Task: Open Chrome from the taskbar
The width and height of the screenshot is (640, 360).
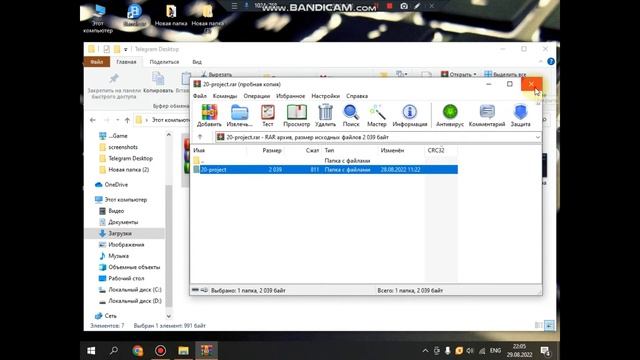Action: (x=138, y=351)
